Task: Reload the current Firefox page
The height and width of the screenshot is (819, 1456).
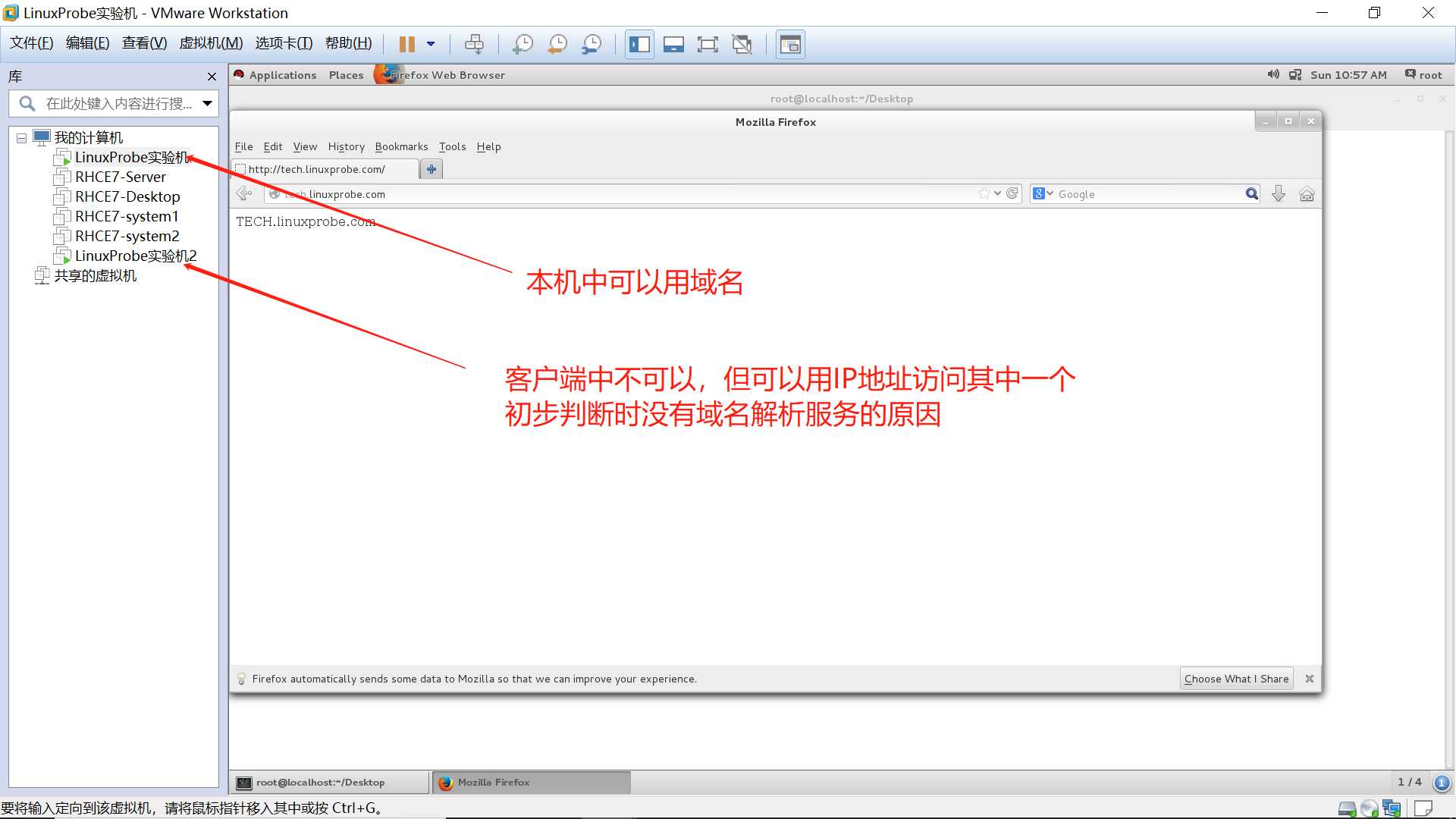Action: click(1012, 194)
